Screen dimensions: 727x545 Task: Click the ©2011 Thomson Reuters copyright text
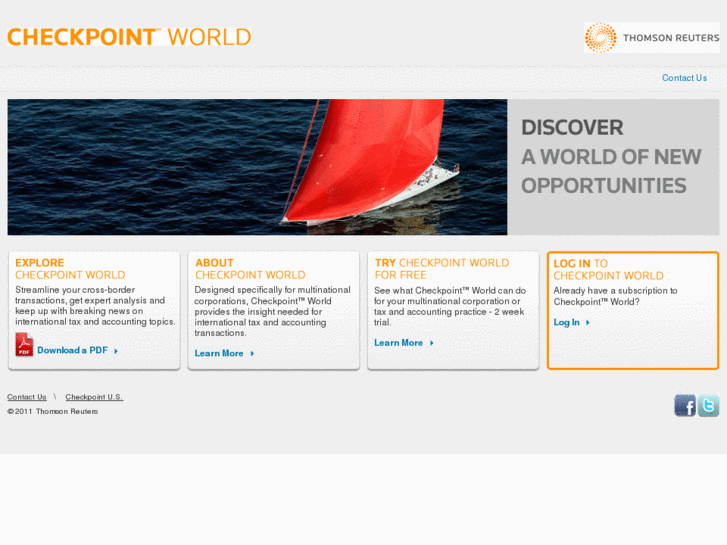click(52, 411)
